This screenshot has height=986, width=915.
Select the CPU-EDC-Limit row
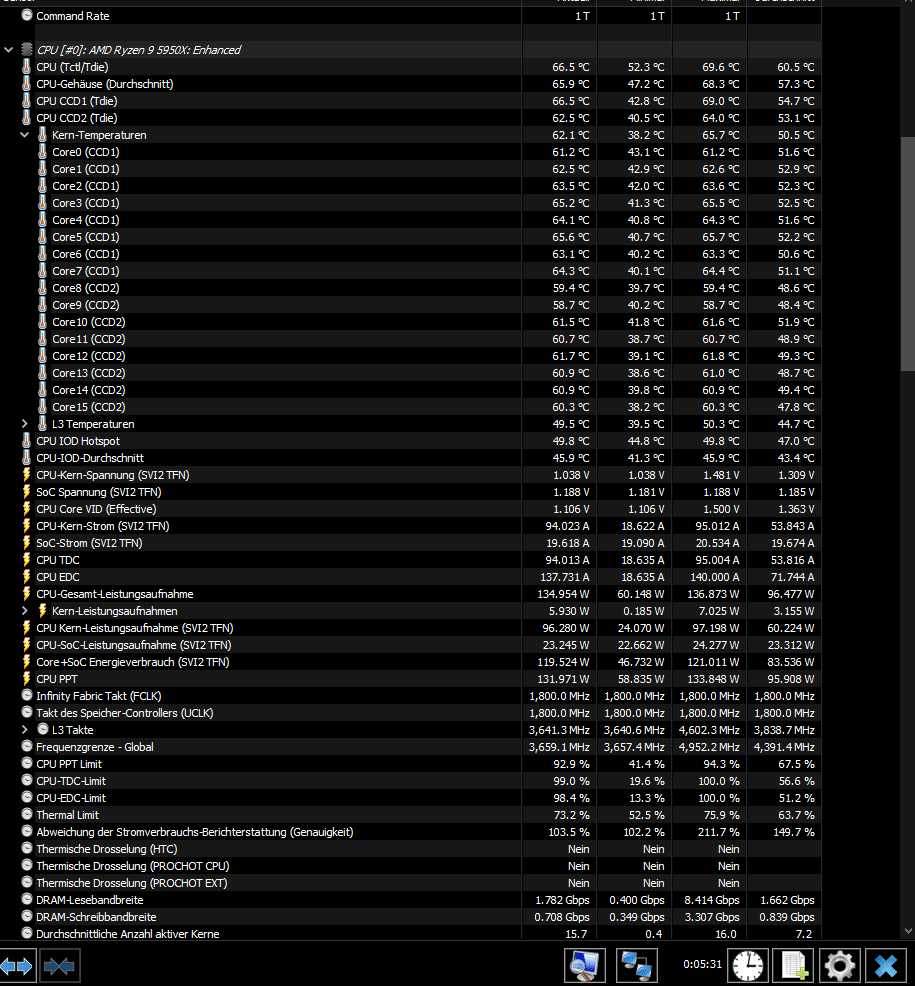[x=411, y=797]
